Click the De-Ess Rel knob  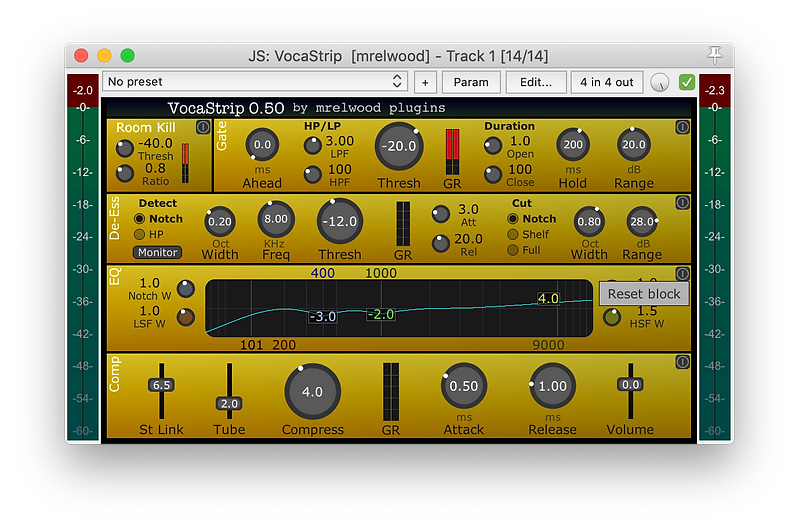(x=440, y=244)
